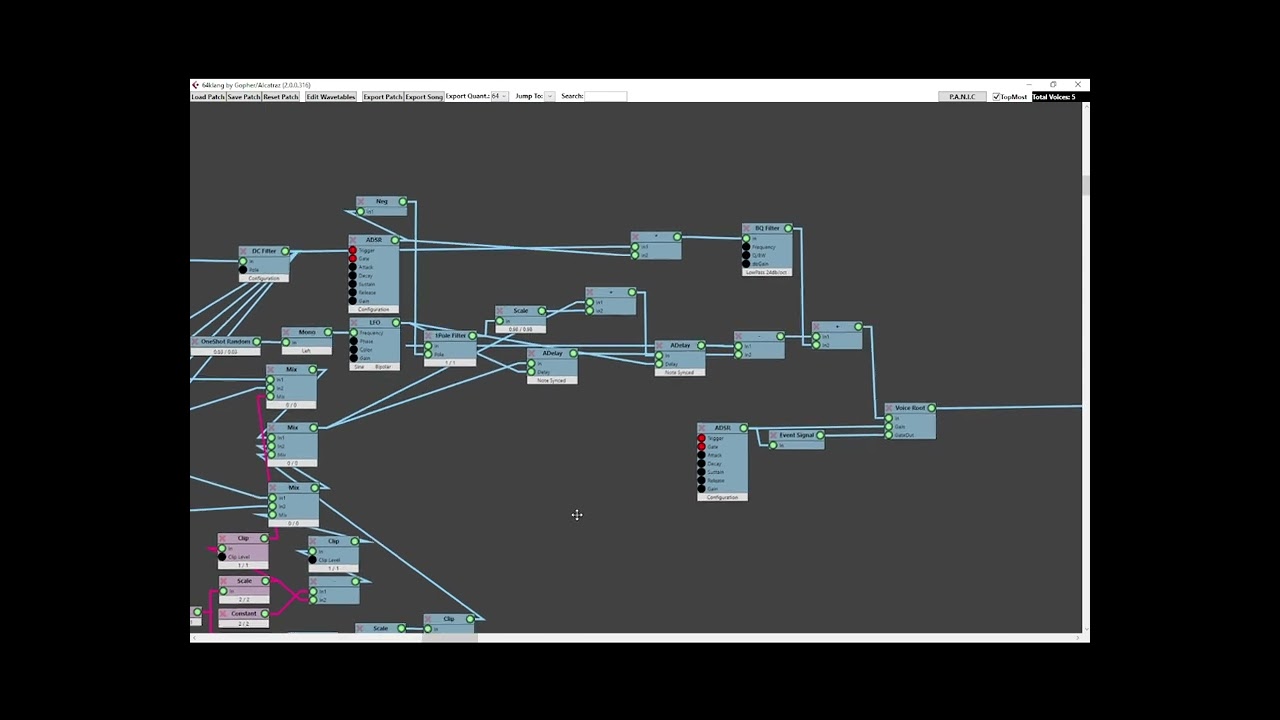Screen dimensions: 1280x720
Task: Click the Reset Patch button
Action: coord(281,97)
